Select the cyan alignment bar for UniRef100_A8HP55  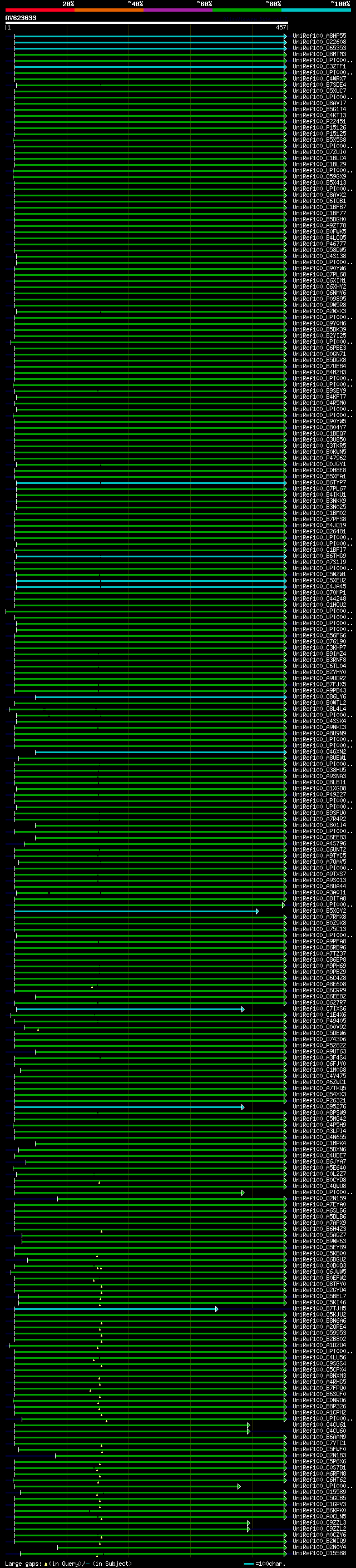point(150,37)
